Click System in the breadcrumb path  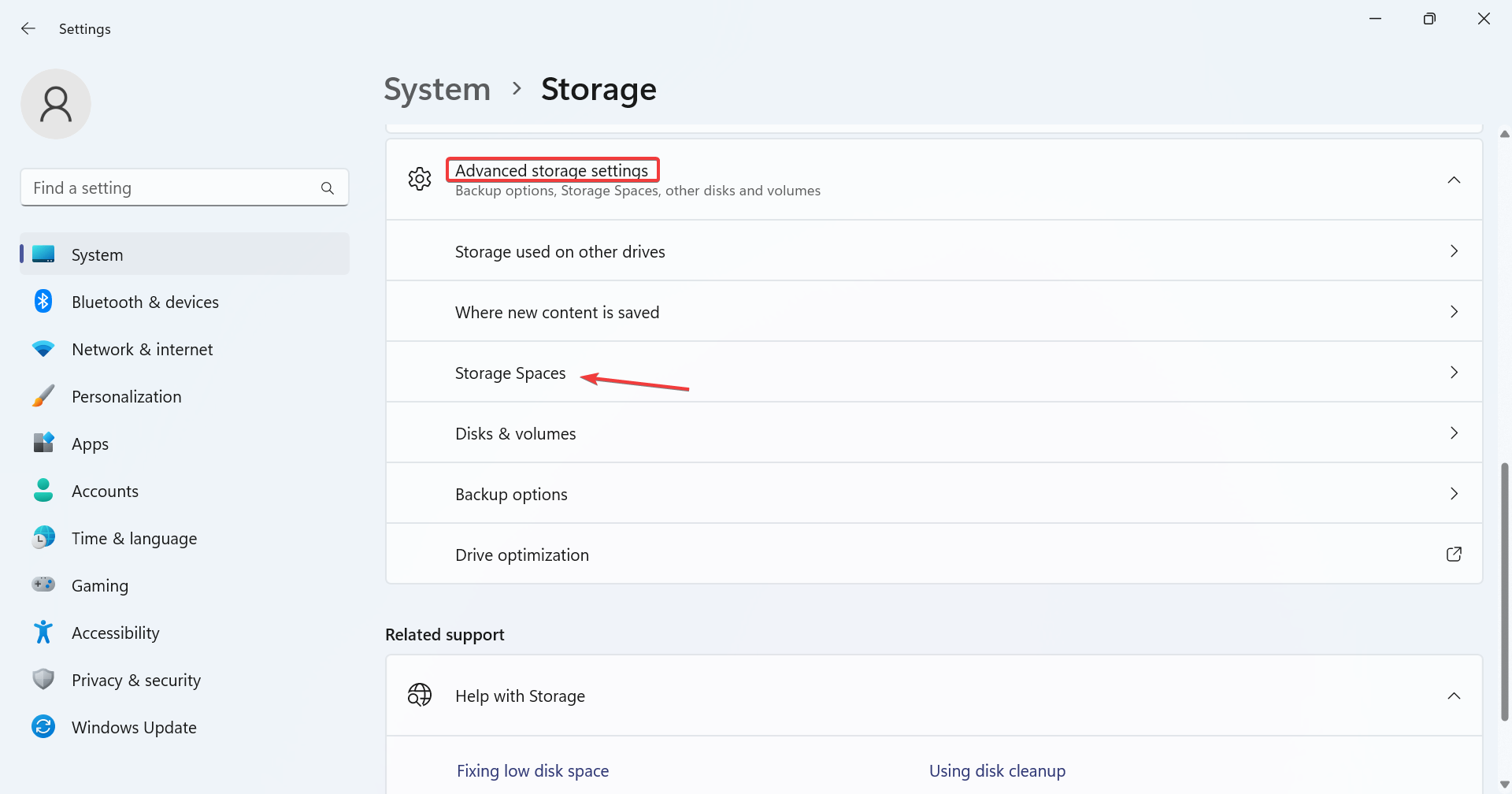[x=436, y=89]
